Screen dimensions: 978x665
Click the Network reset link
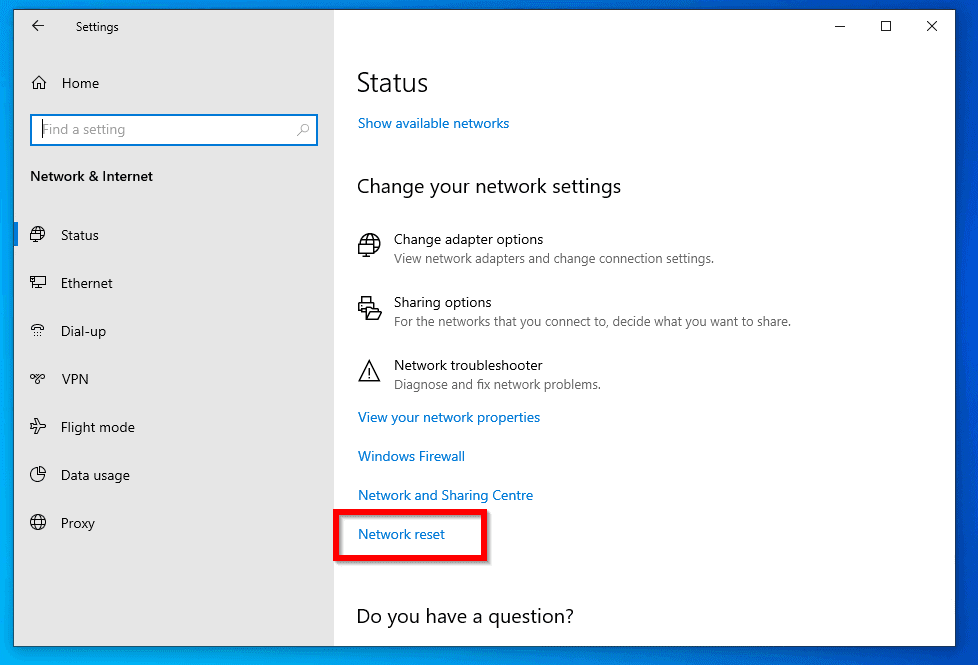click(401, 534)
